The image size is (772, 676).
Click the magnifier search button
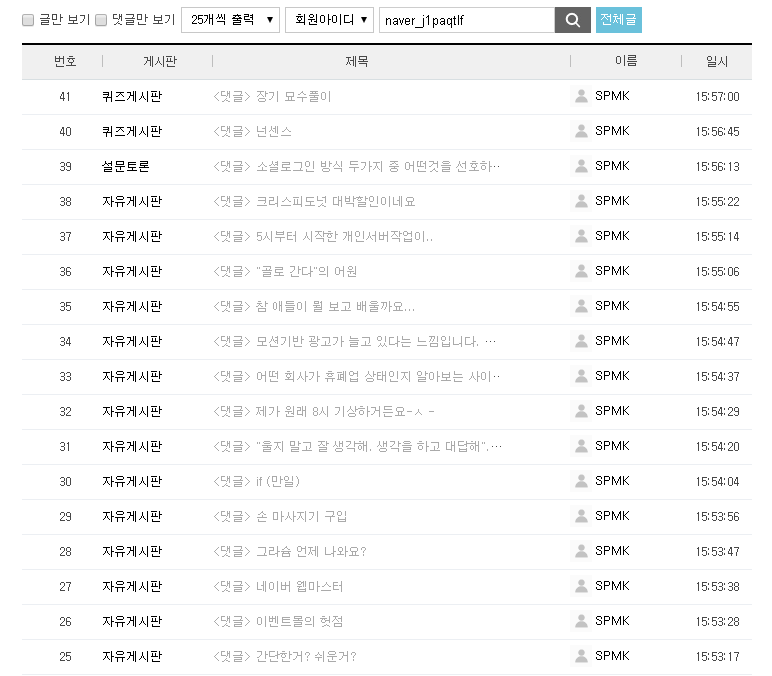572,20
